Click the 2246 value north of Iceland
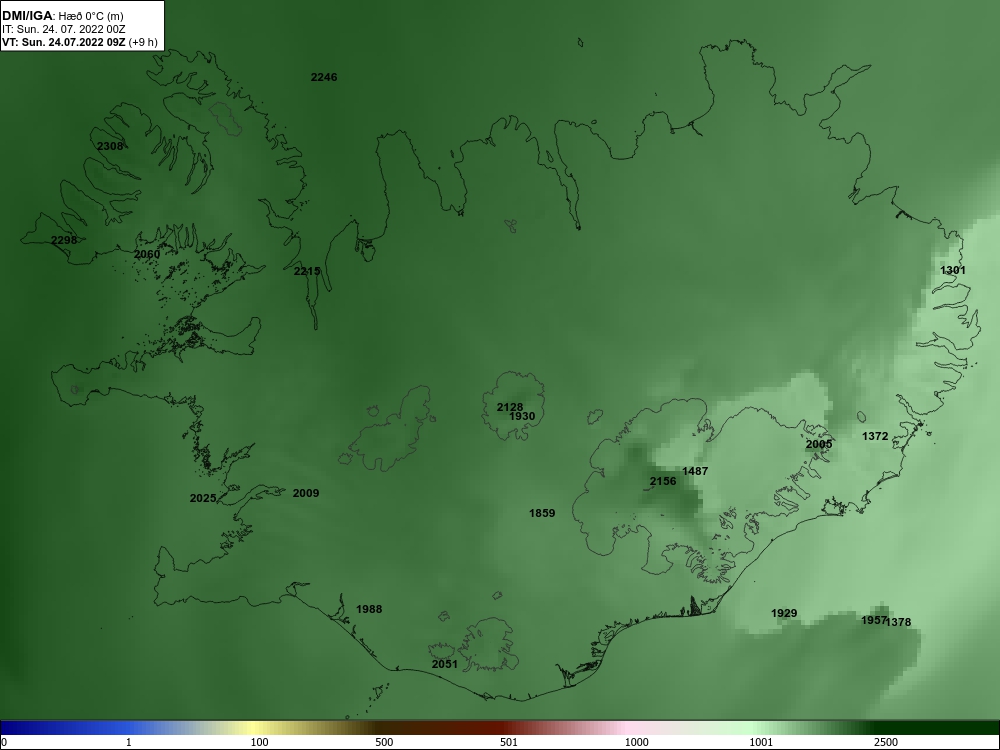This screenshot has height=750, width=1000. click(324, 77)
